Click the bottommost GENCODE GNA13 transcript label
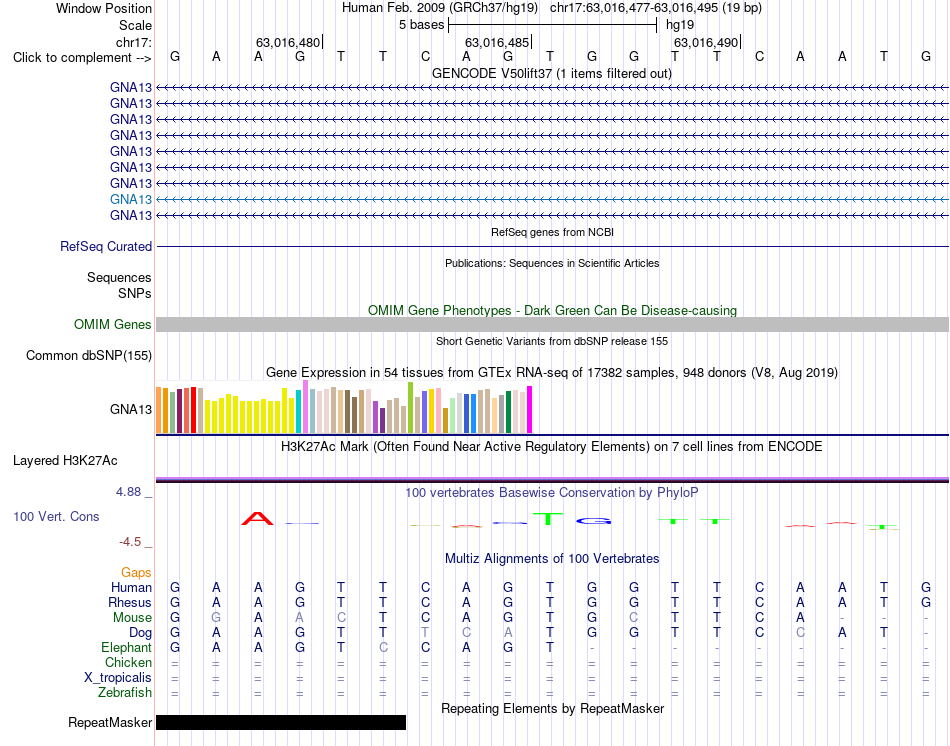This screenshot has height=746, width=950. tap(131, 215)
